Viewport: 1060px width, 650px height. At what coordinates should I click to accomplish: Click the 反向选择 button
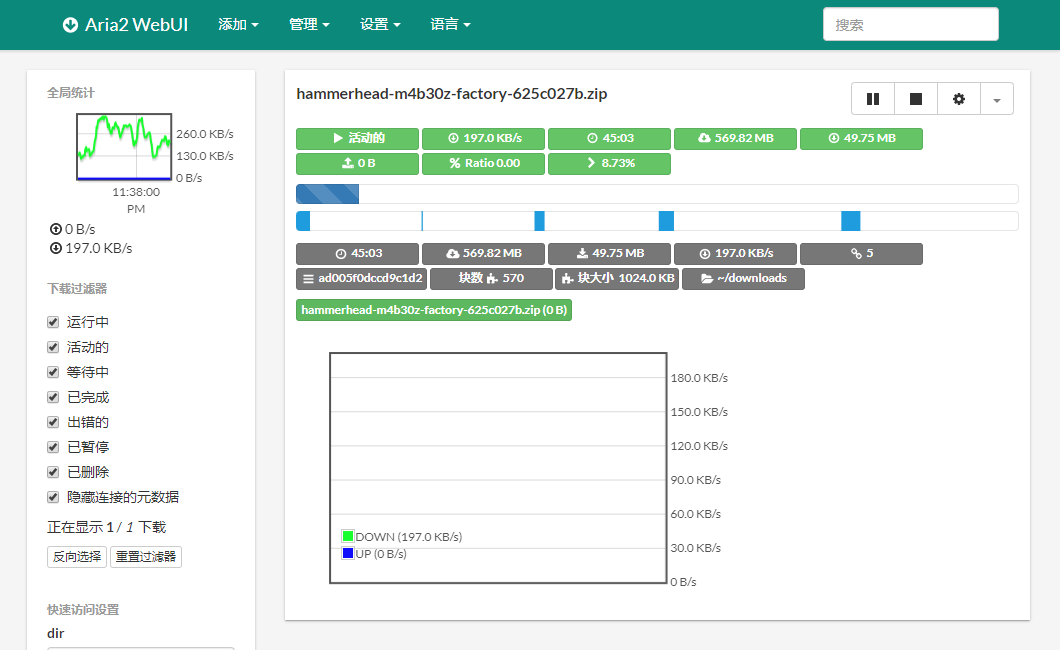pyautogui.click(x=76, y=556)
